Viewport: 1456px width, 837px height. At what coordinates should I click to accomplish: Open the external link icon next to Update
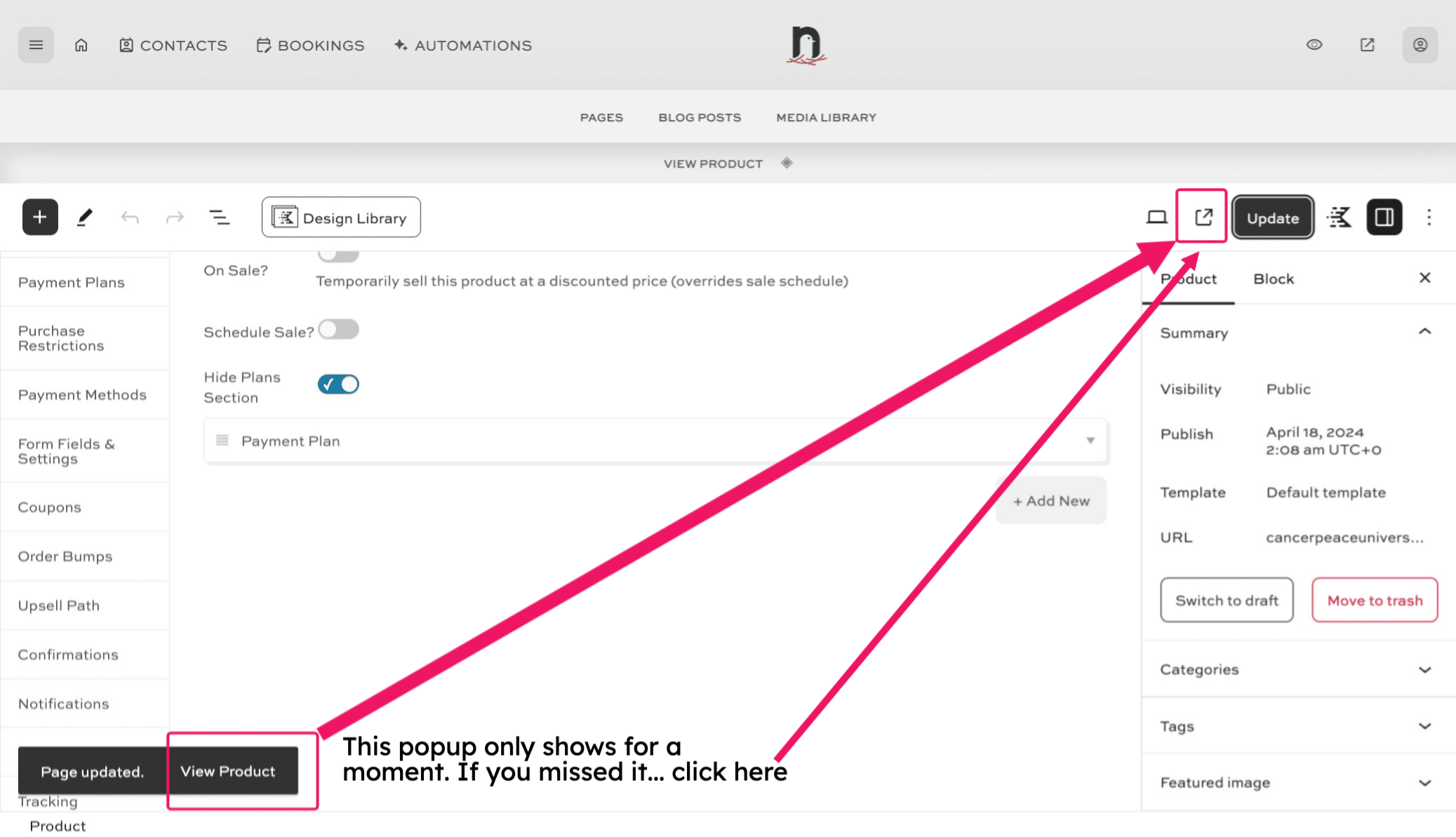click(1202, 217)
